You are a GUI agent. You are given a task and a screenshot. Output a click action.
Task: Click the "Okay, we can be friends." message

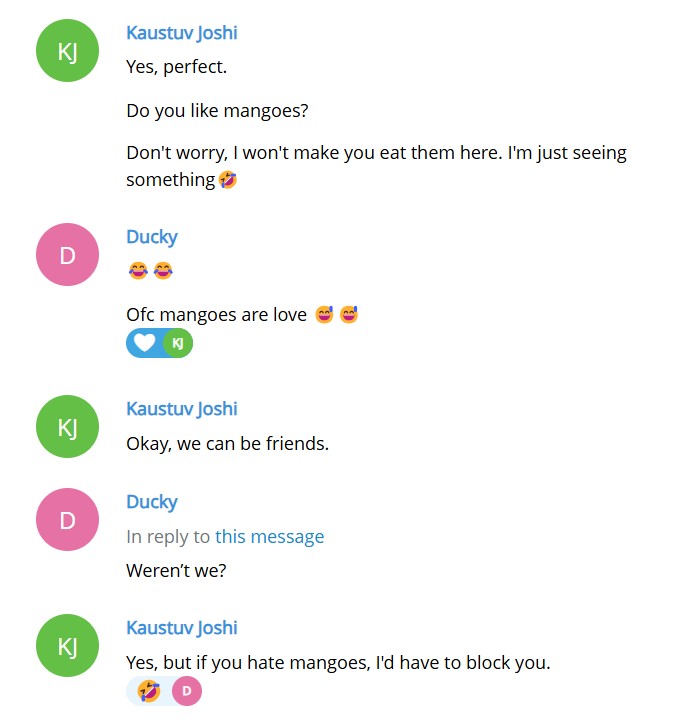pyautogui.click(x=227, y=443)
